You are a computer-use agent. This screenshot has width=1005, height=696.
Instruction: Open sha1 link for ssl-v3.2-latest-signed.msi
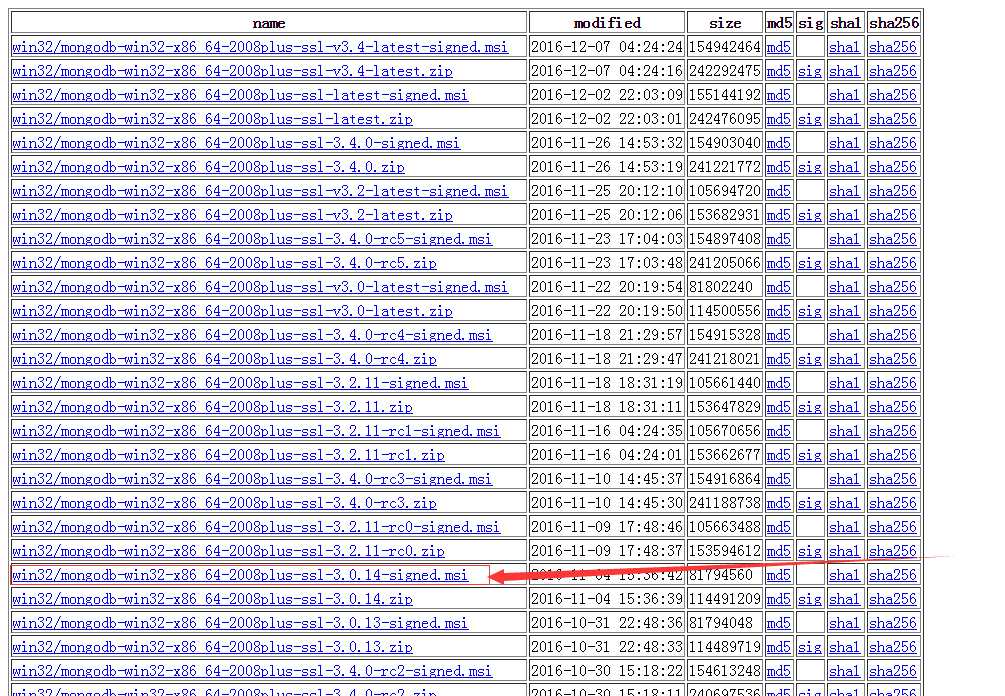point(844,191)
